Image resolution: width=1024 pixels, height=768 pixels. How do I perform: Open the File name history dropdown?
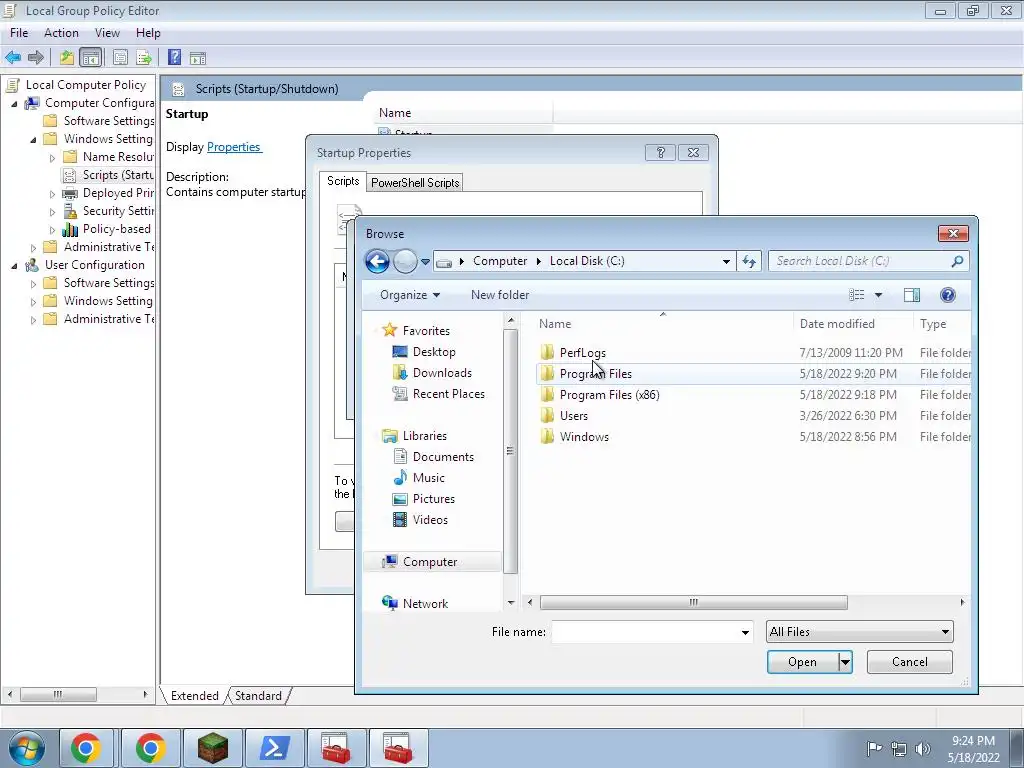(745, 632)
